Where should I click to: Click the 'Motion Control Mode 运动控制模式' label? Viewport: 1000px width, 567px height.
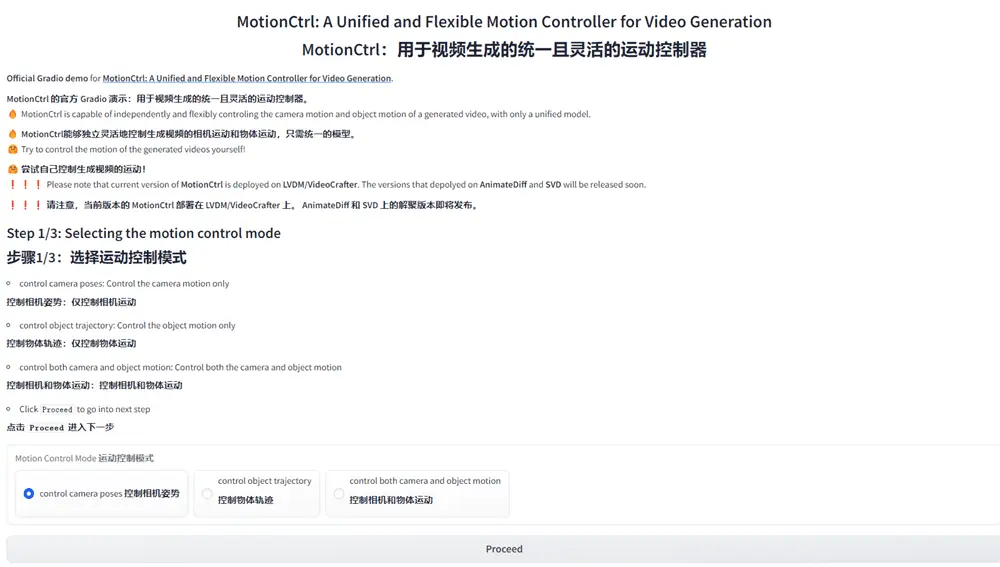click(x=85, y=458)
